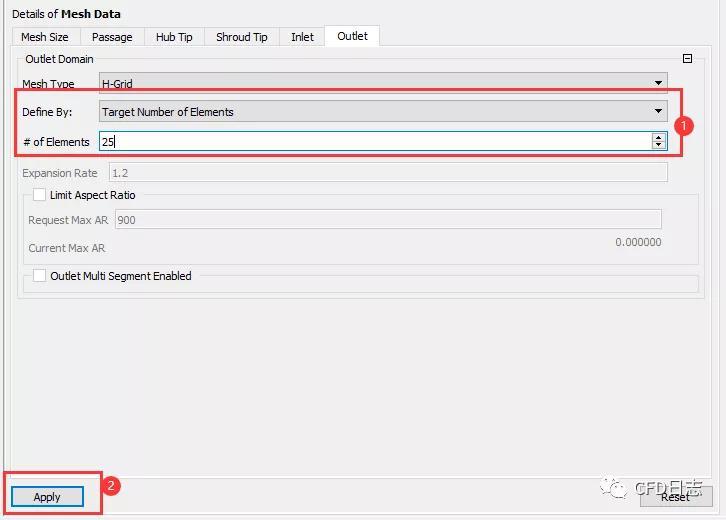Enable Outlet Multi Segment checkbox
This screenshot has height=520, width=726.
click(39, 276)
